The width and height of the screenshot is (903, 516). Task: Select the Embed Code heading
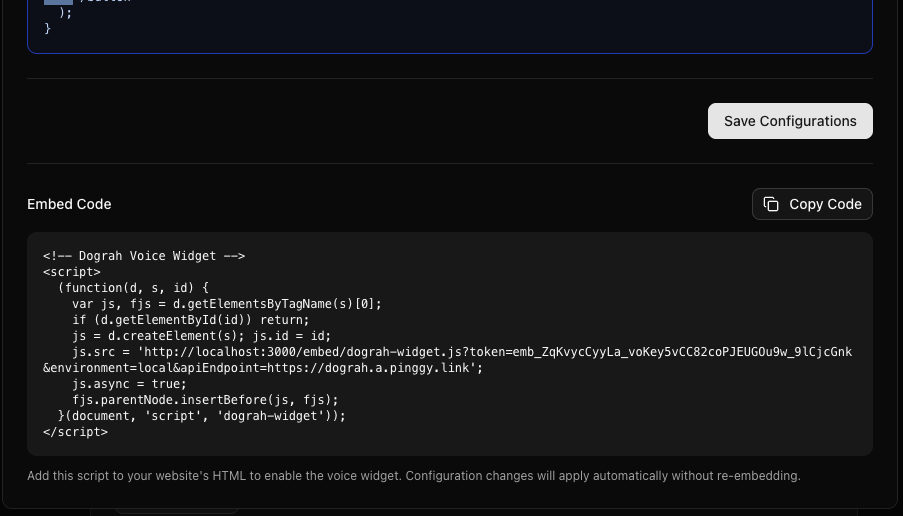69,204
